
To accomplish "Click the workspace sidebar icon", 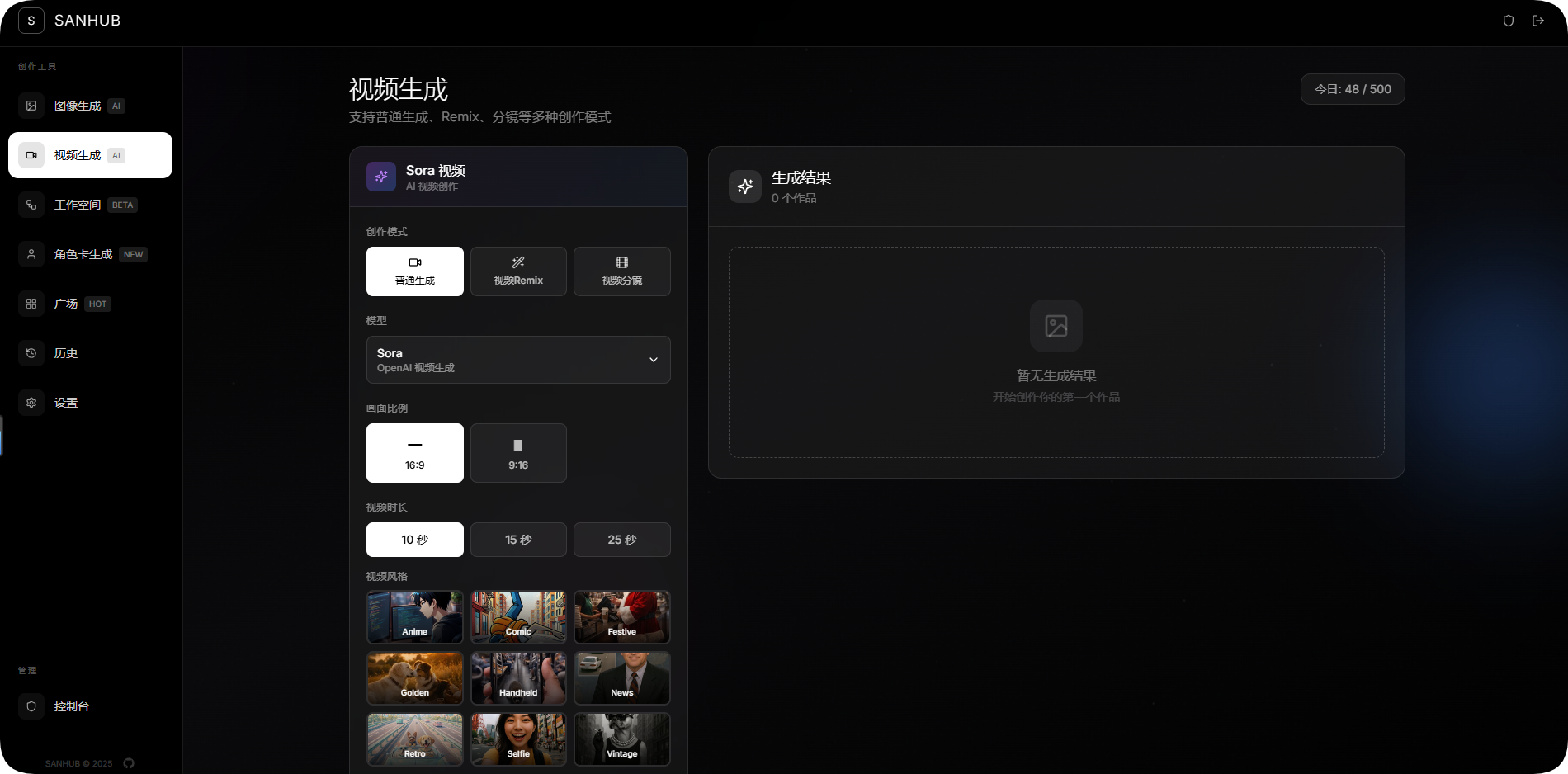I will 31,205.
